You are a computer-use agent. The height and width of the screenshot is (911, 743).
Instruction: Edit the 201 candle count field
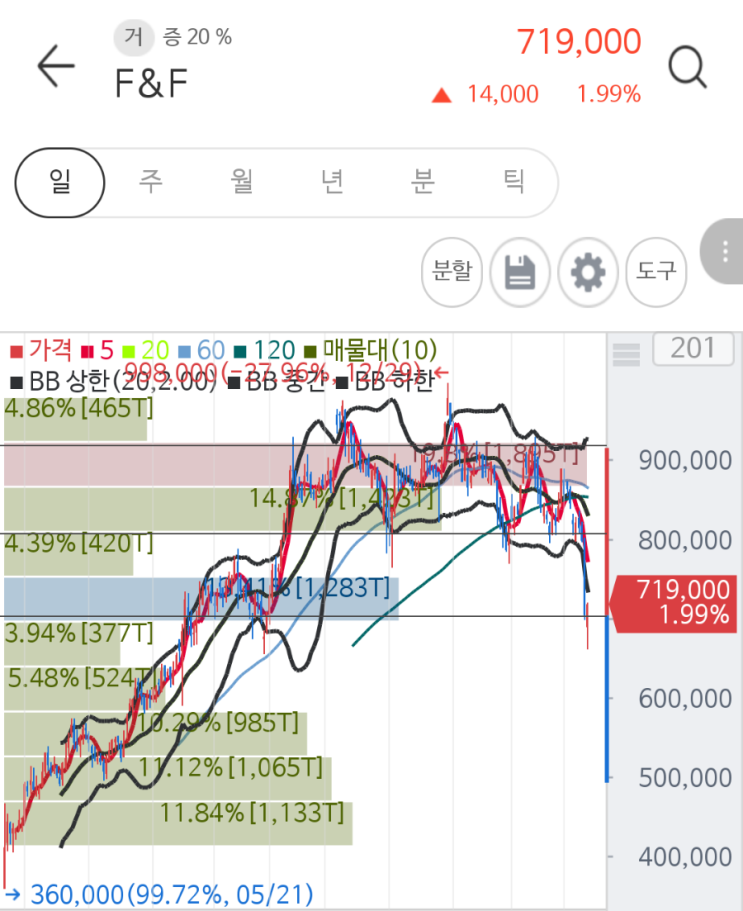(692, 349)
